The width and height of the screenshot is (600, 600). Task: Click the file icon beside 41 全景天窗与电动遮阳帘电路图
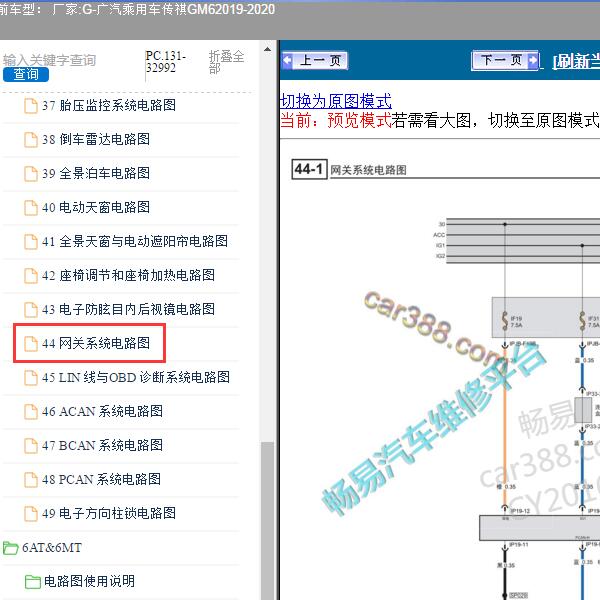coord(31,242)
